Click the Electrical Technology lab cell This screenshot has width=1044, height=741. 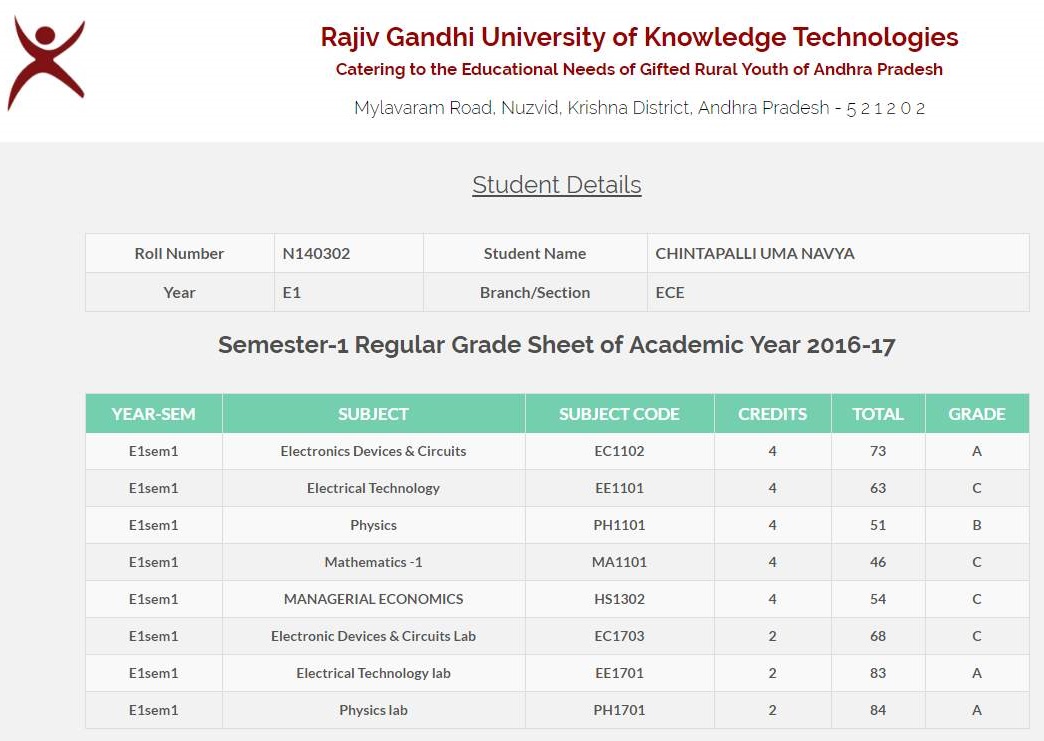(x=373, y=673)
